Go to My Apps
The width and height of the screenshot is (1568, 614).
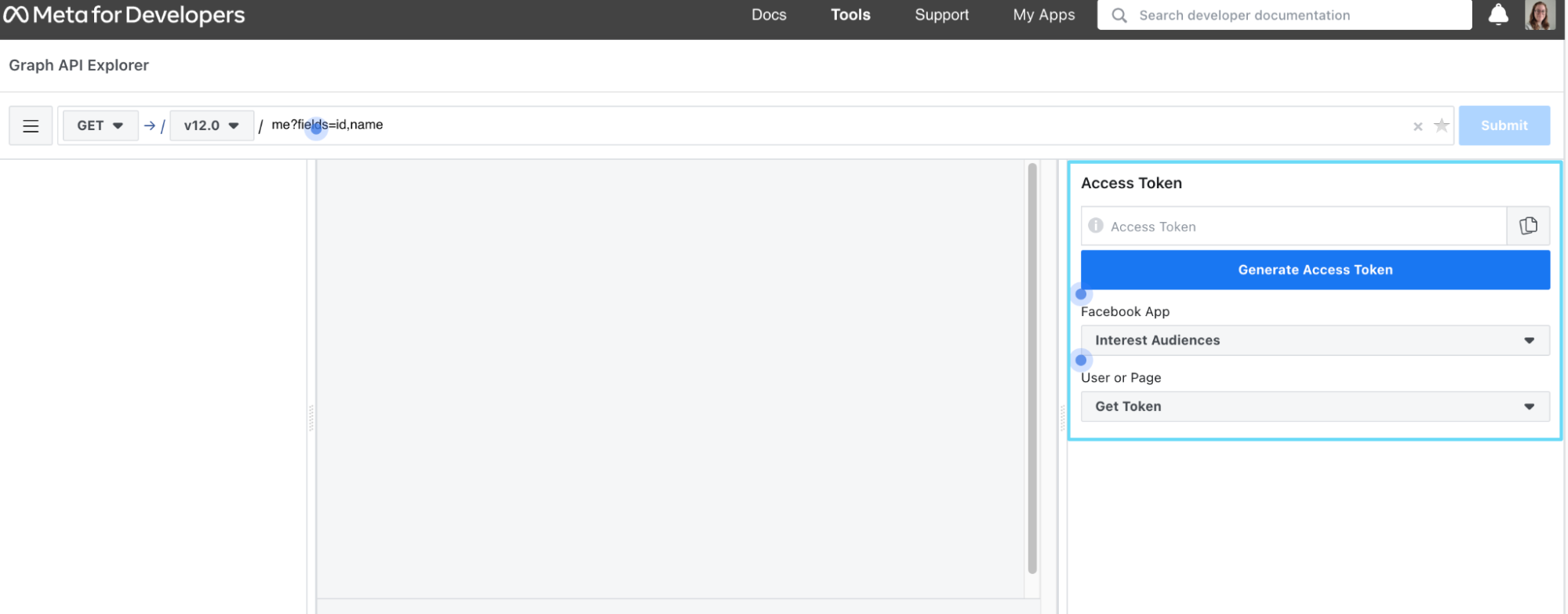click(x=1044, y=15)
